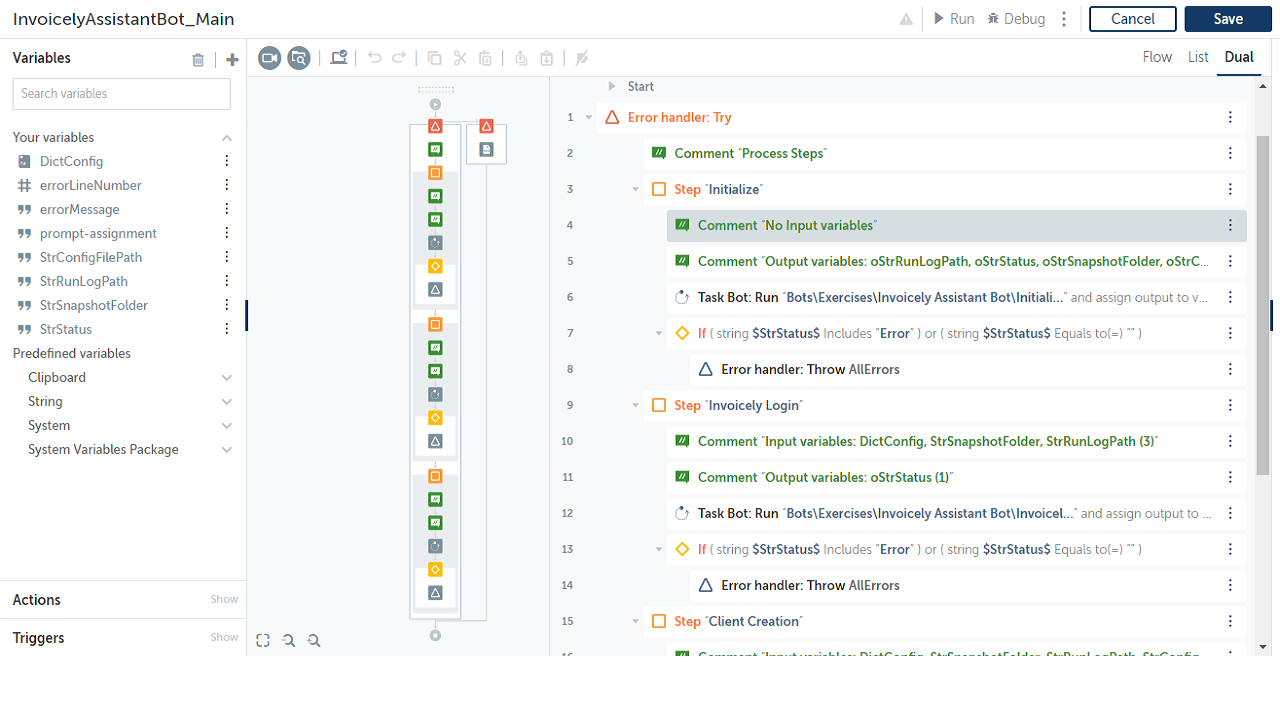Expand the Clipboard predefined variables
The image size is (1280, 720).
(227, 378)
